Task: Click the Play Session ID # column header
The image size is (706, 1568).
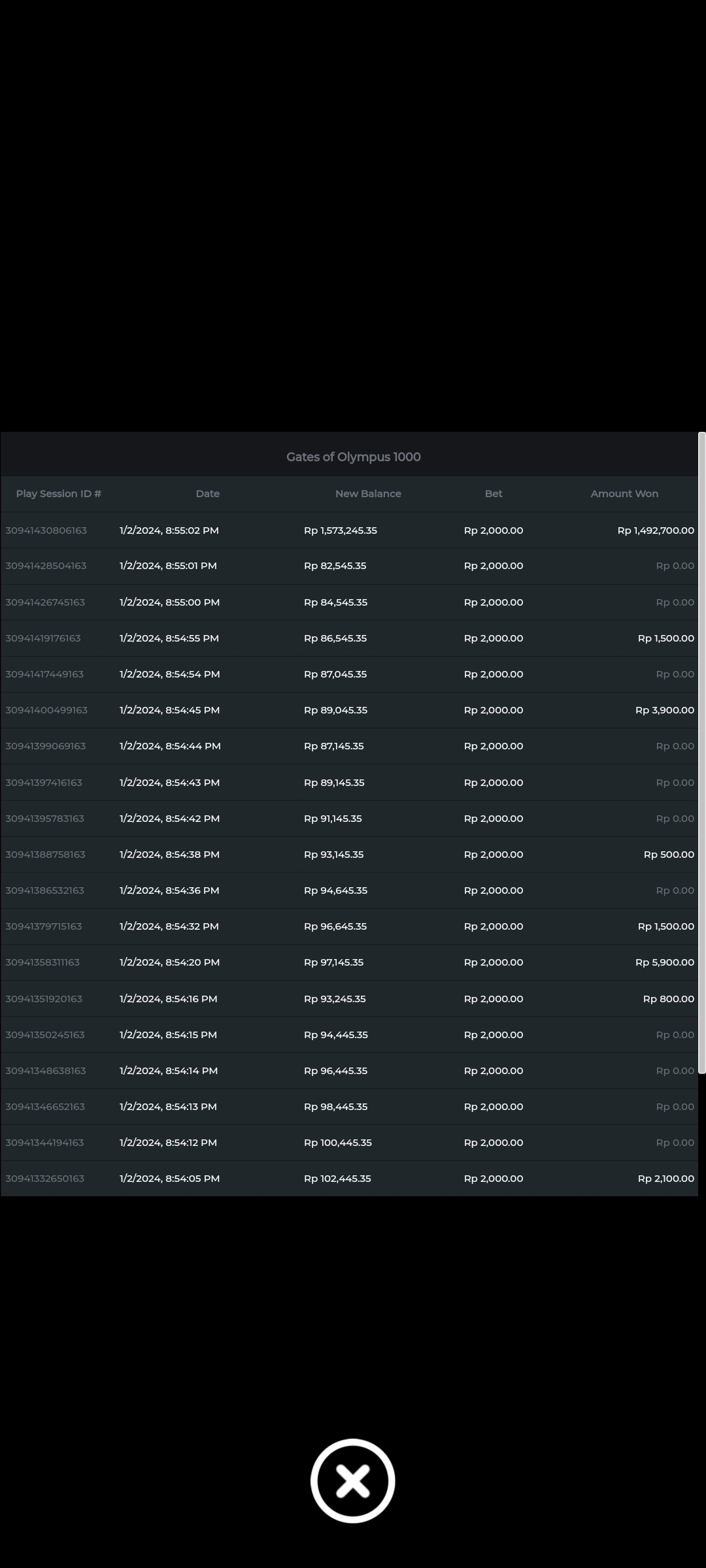Action: pos(58,494)
